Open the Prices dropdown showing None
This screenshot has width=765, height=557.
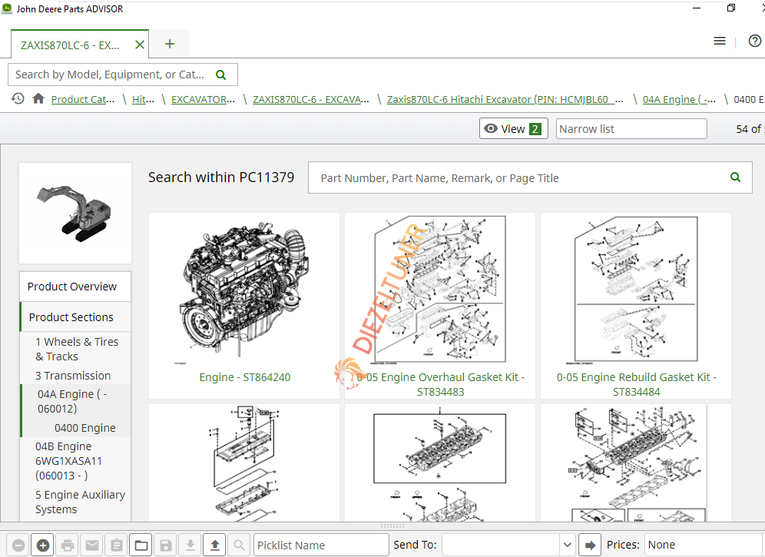point(704,545)
